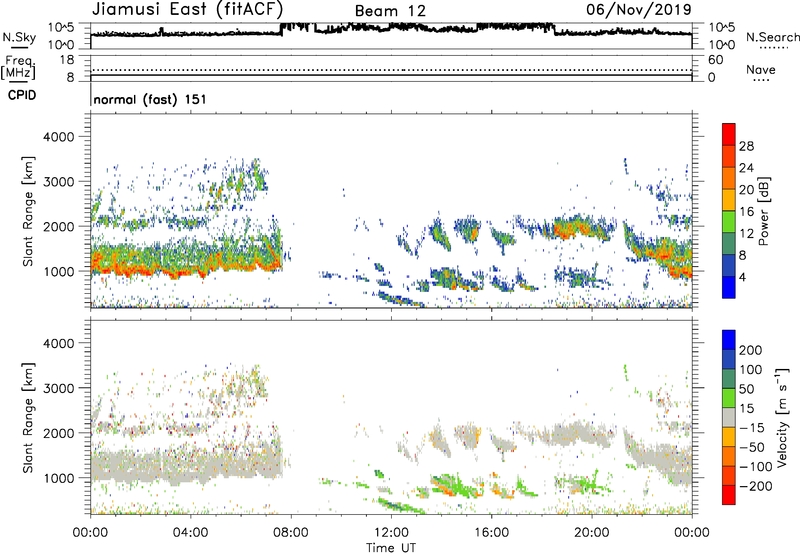Click the 'Beam 12' label
The image size is (800, 554).
pos(390,11)
